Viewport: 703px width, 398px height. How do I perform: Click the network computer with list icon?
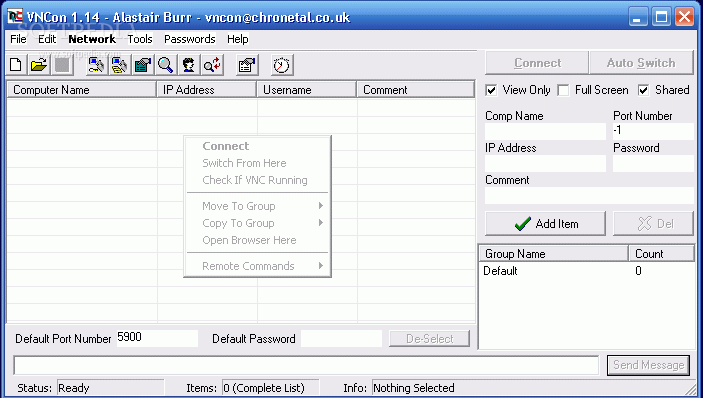pos(119,65)
